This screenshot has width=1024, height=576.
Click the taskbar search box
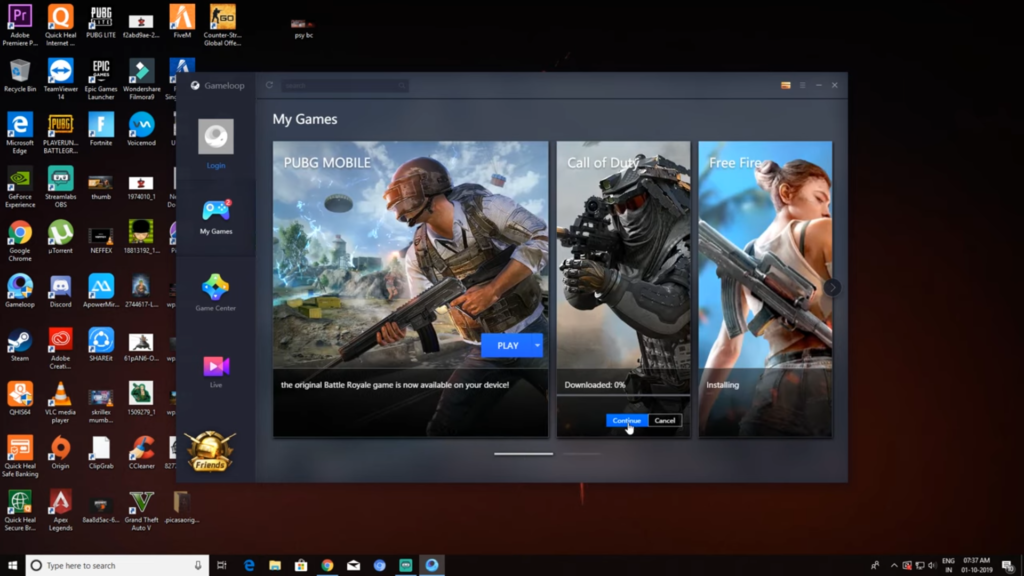pyautogui.click(x=118, y=566)
